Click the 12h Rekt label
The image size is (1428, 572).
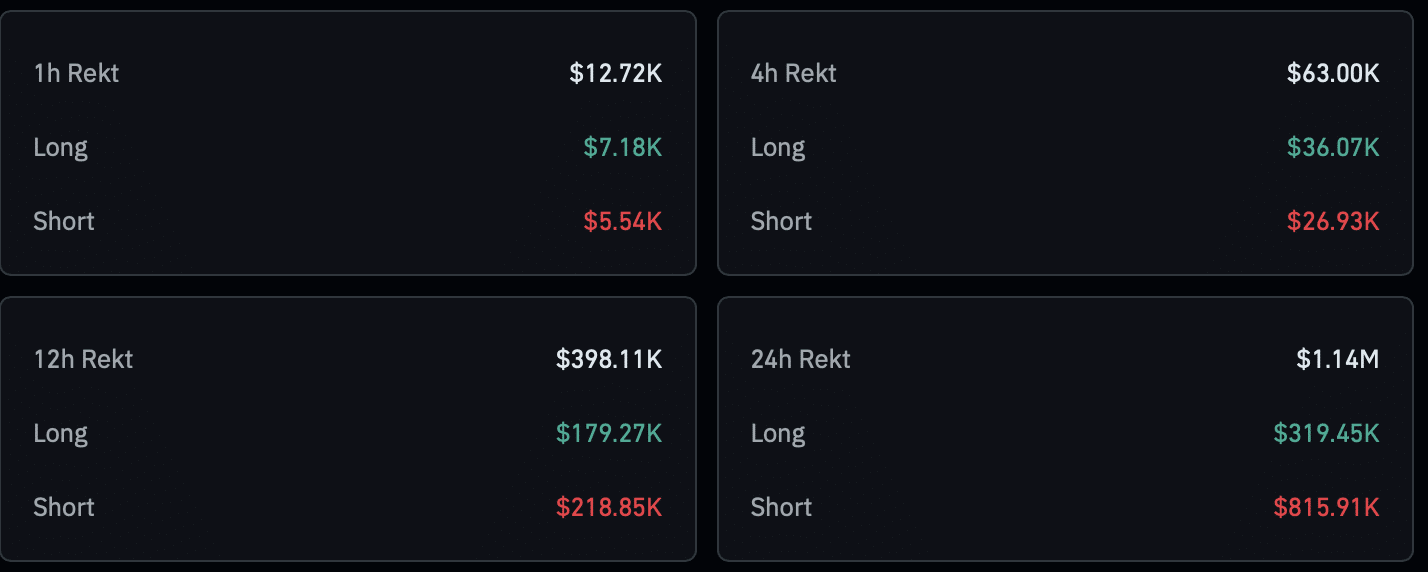click(83, 359)
